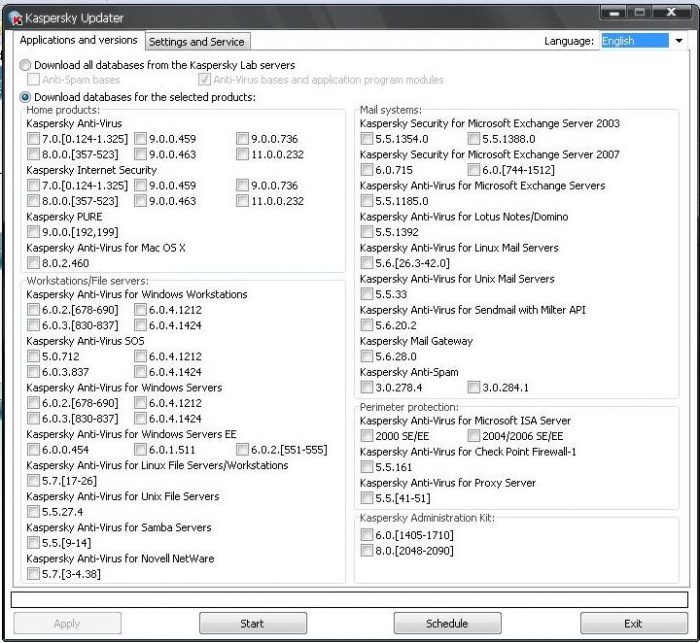This screenshot has height=643, width=700.
Task: Enable Kaspersky Anti-Spam 3.0.284.1
Action: tap(473, 388)
